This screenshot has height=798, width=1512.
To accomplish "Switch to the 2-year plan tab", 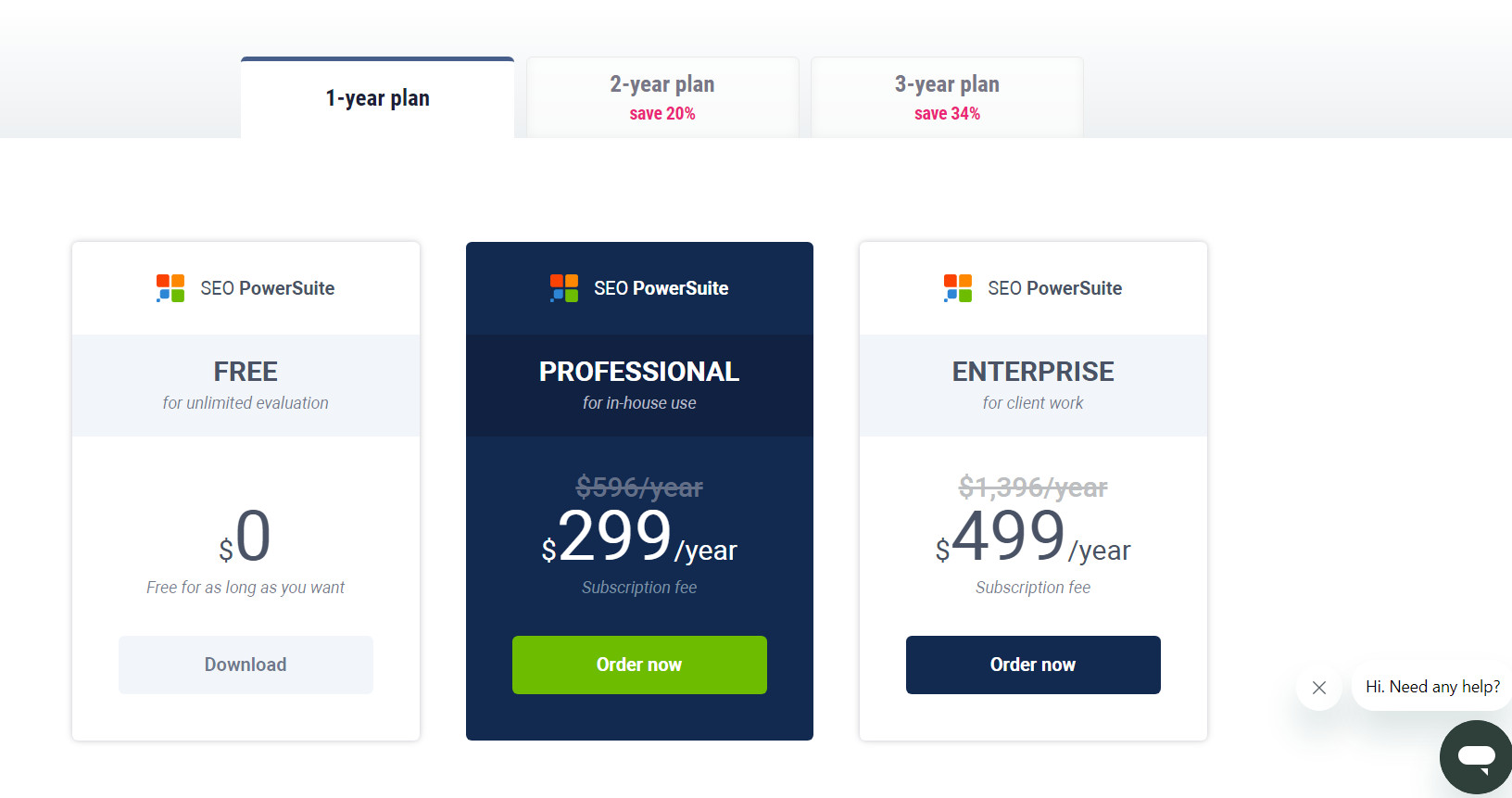I will (661, 95).
